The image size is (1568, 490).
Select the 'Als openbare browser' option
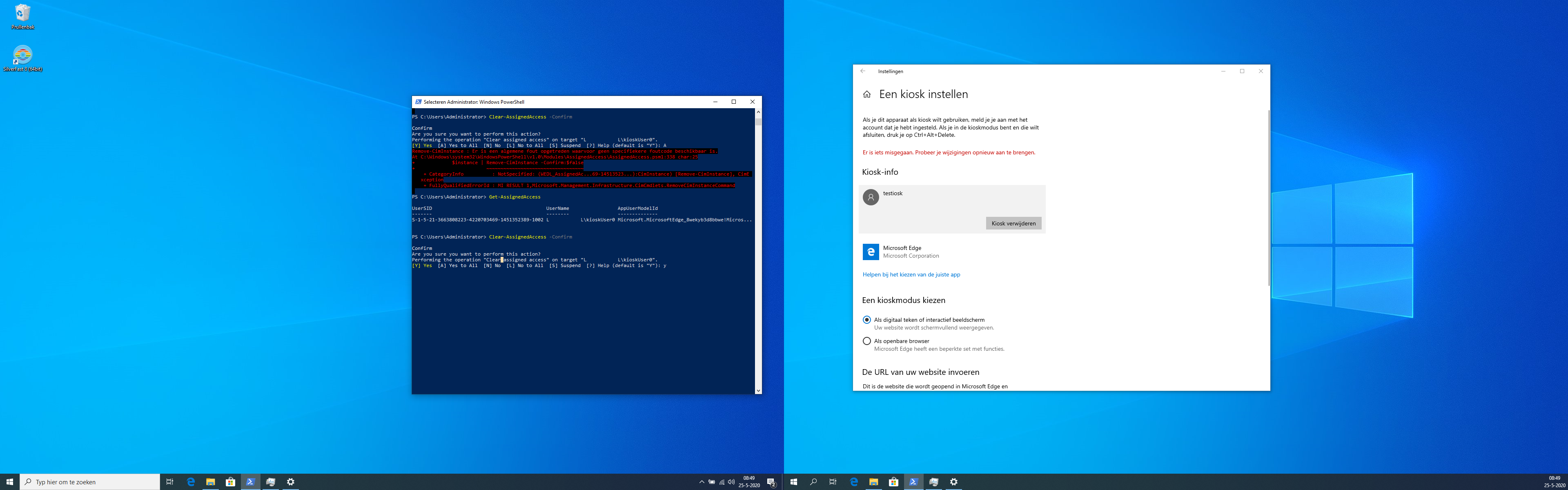click(x=867, y=341)
